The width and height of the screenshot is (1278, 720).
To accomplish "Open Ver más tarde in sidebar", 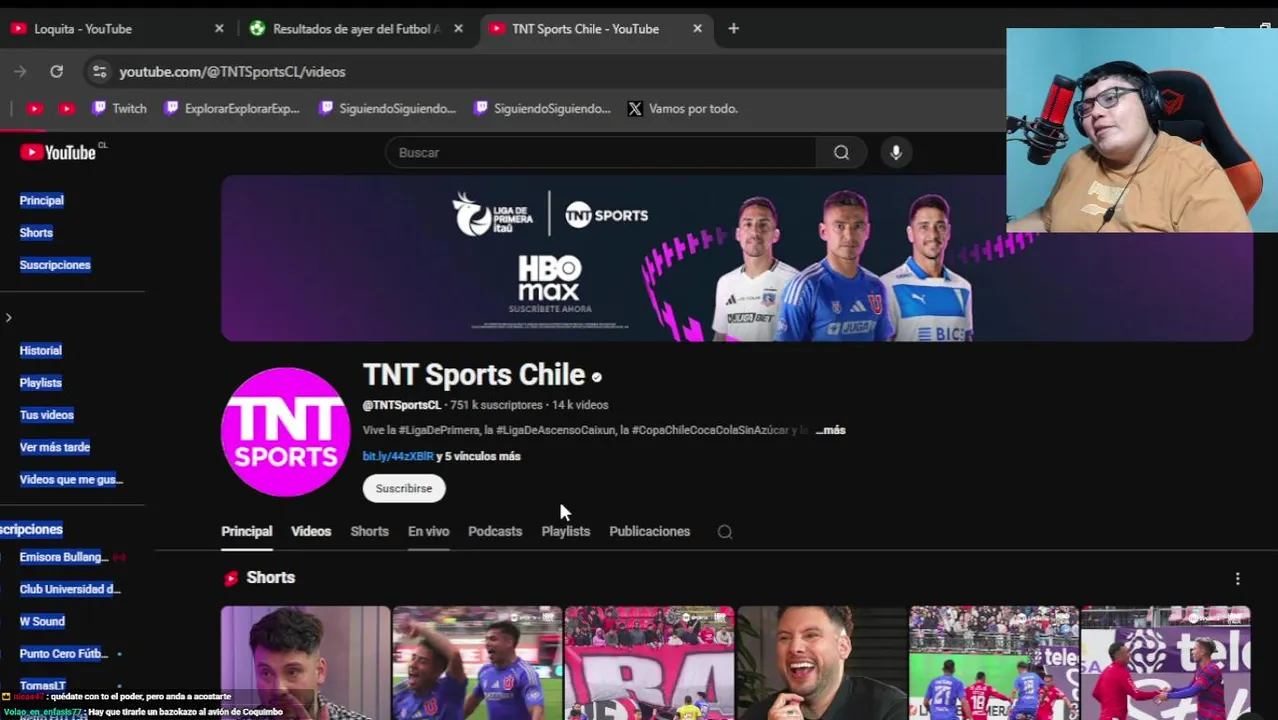I will [55, 447].
